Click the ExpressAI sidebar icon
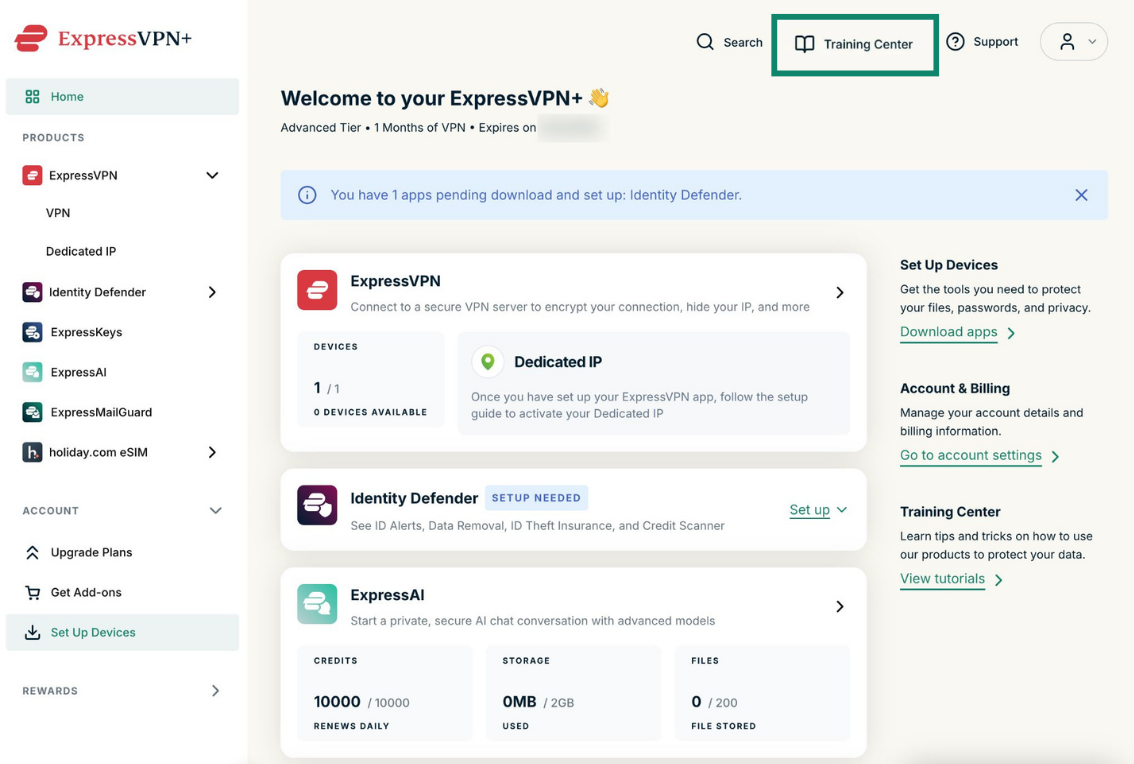The width and height of the screenshot is (1134, 764). pyautogui.click(x=32, y=372)
